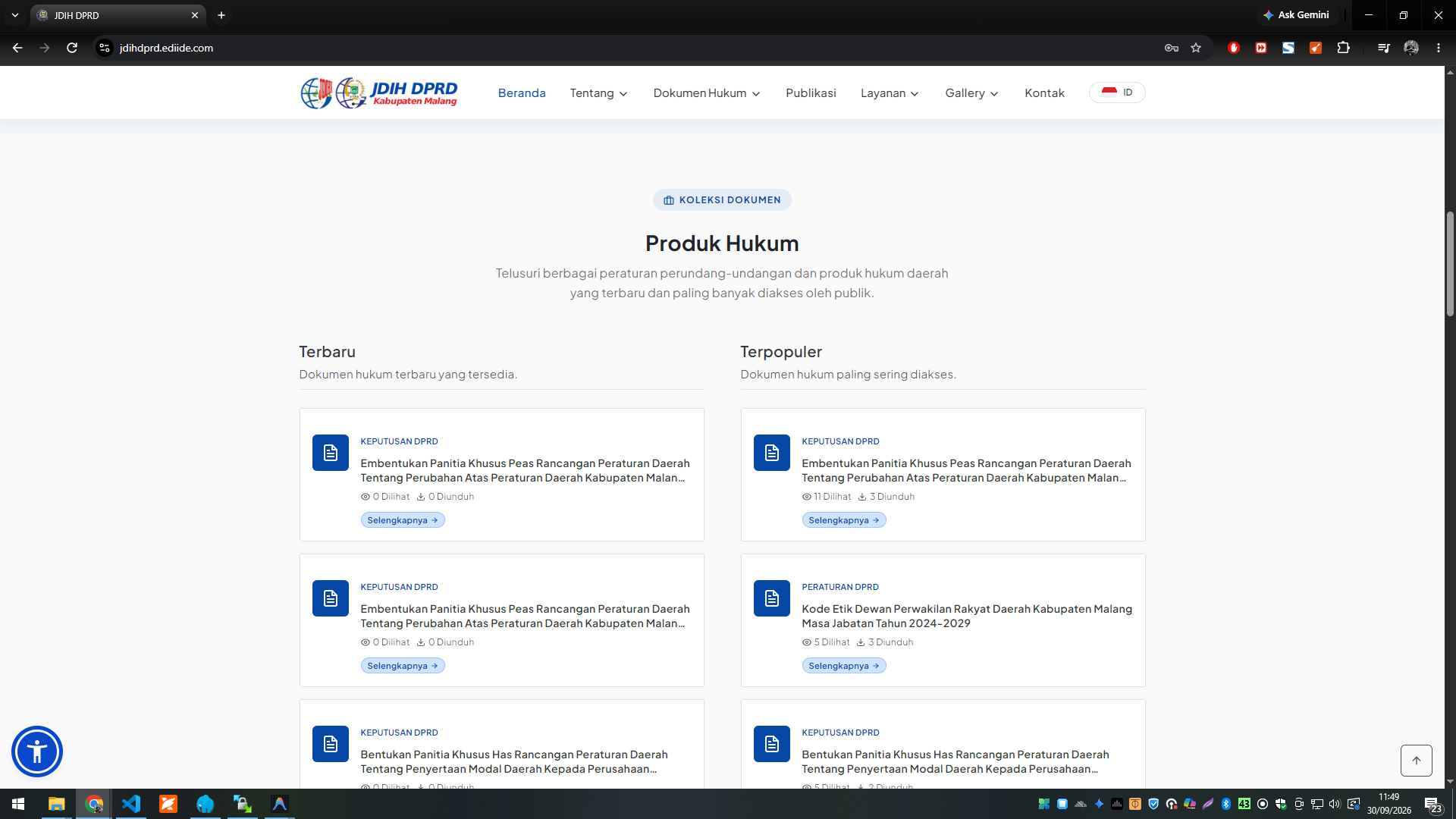Go back to the previous page
Viewport: 1456px width, 819px height.
[x=17, y=48]
